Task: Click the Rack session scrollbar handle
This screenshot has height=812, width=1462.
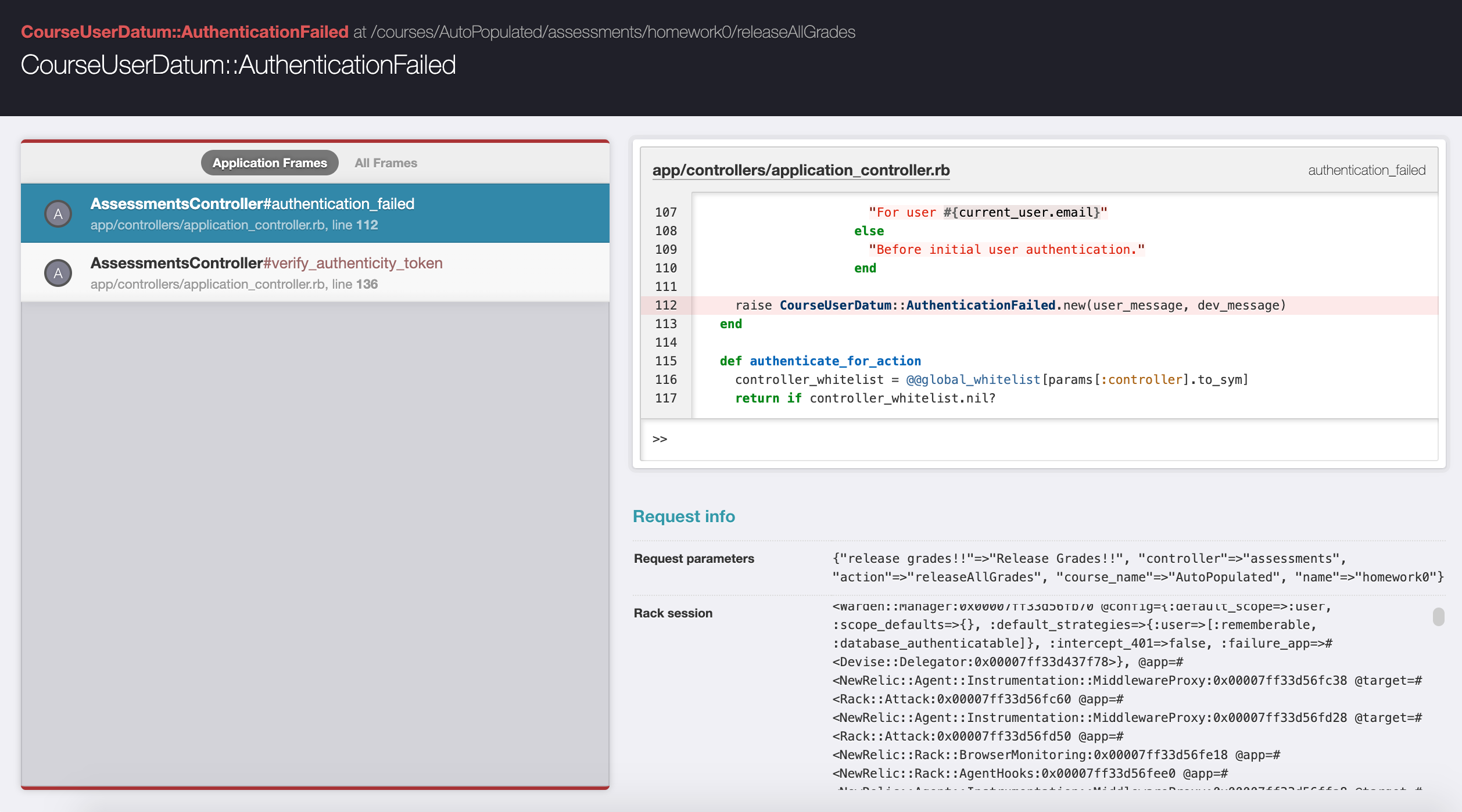Action: 1438,616
